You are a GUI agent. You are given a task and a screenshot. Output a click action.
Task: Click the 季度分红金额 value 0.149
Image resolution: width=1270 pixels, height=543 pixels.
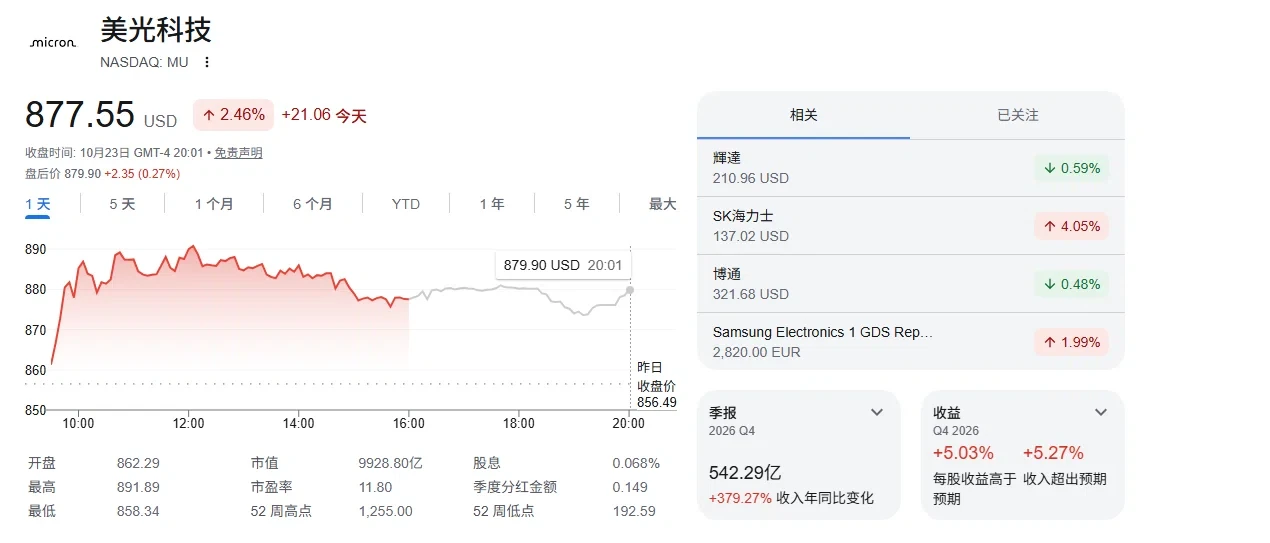[629, 487]
